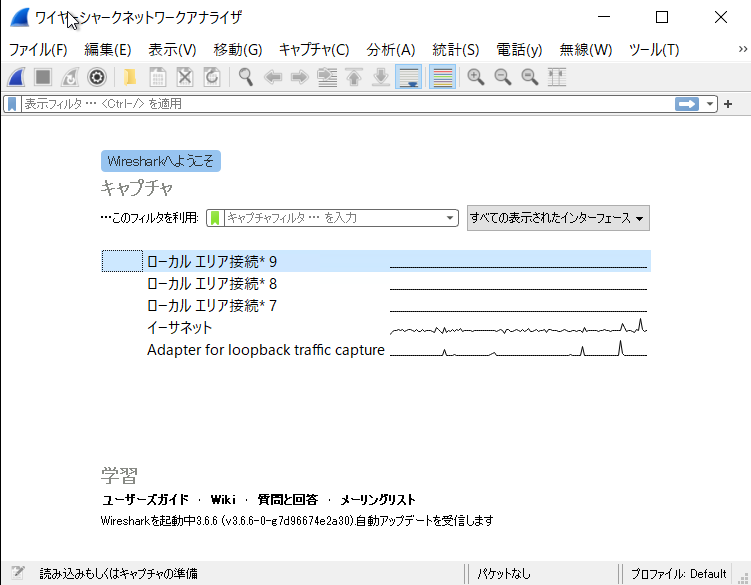Click the イーサネット traffic sparkline graph
The width and height of the screenshot is (751, 585).
tap(518, 327)
